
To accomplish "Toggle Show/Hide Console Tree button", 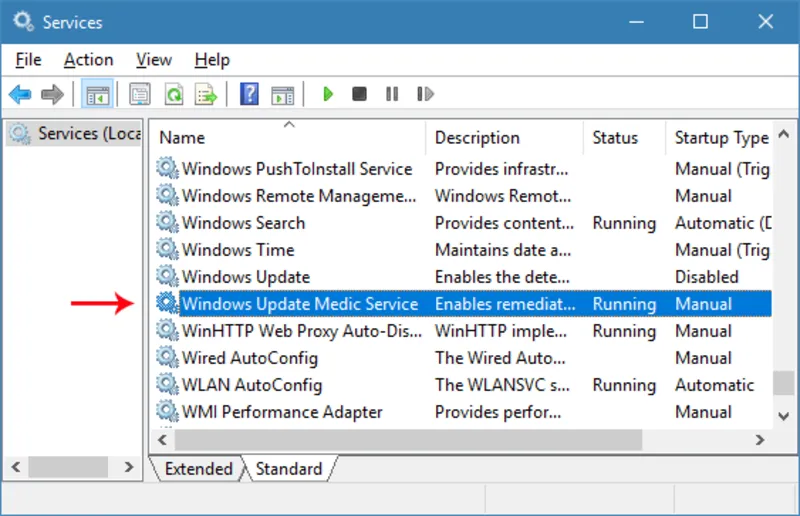I will click(97, 95).
